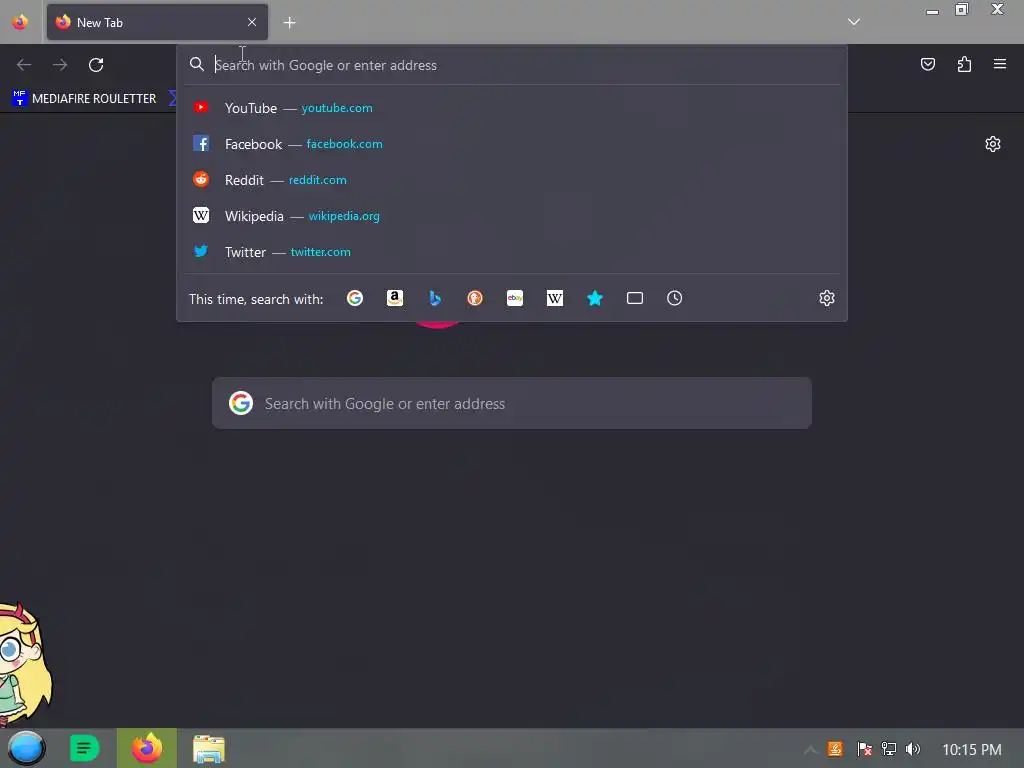This screenshot has height=768, width=1024.
Task: Open a new tab with plus button
Action: 289,23
